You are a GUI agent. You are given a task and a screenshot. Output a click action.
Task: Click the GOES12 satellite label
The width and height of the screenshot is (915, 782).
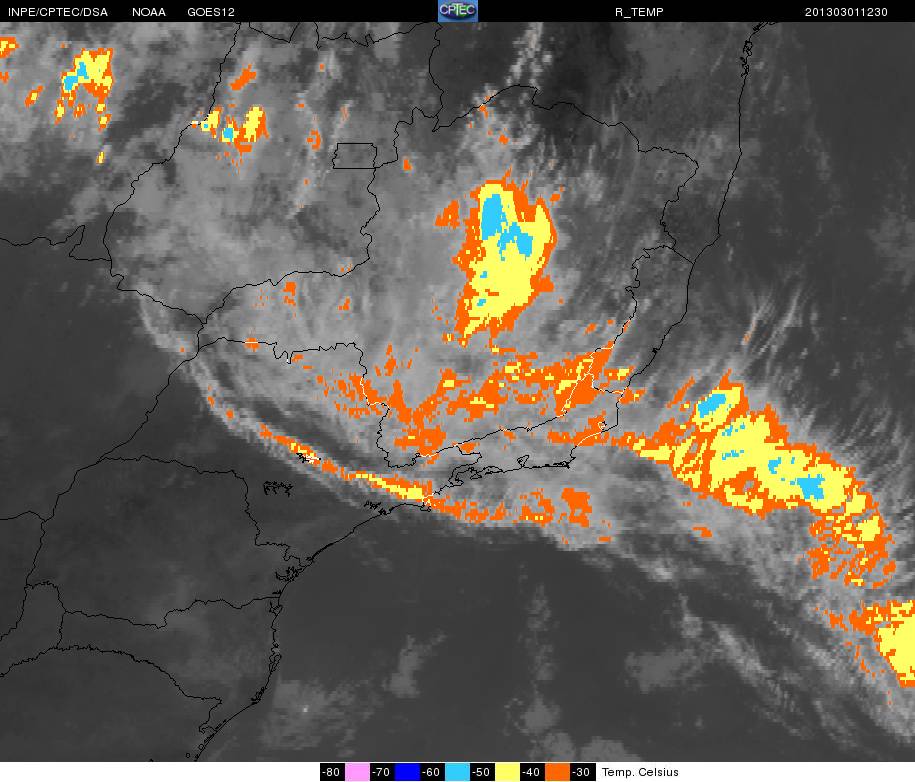(x=211, y=12)
